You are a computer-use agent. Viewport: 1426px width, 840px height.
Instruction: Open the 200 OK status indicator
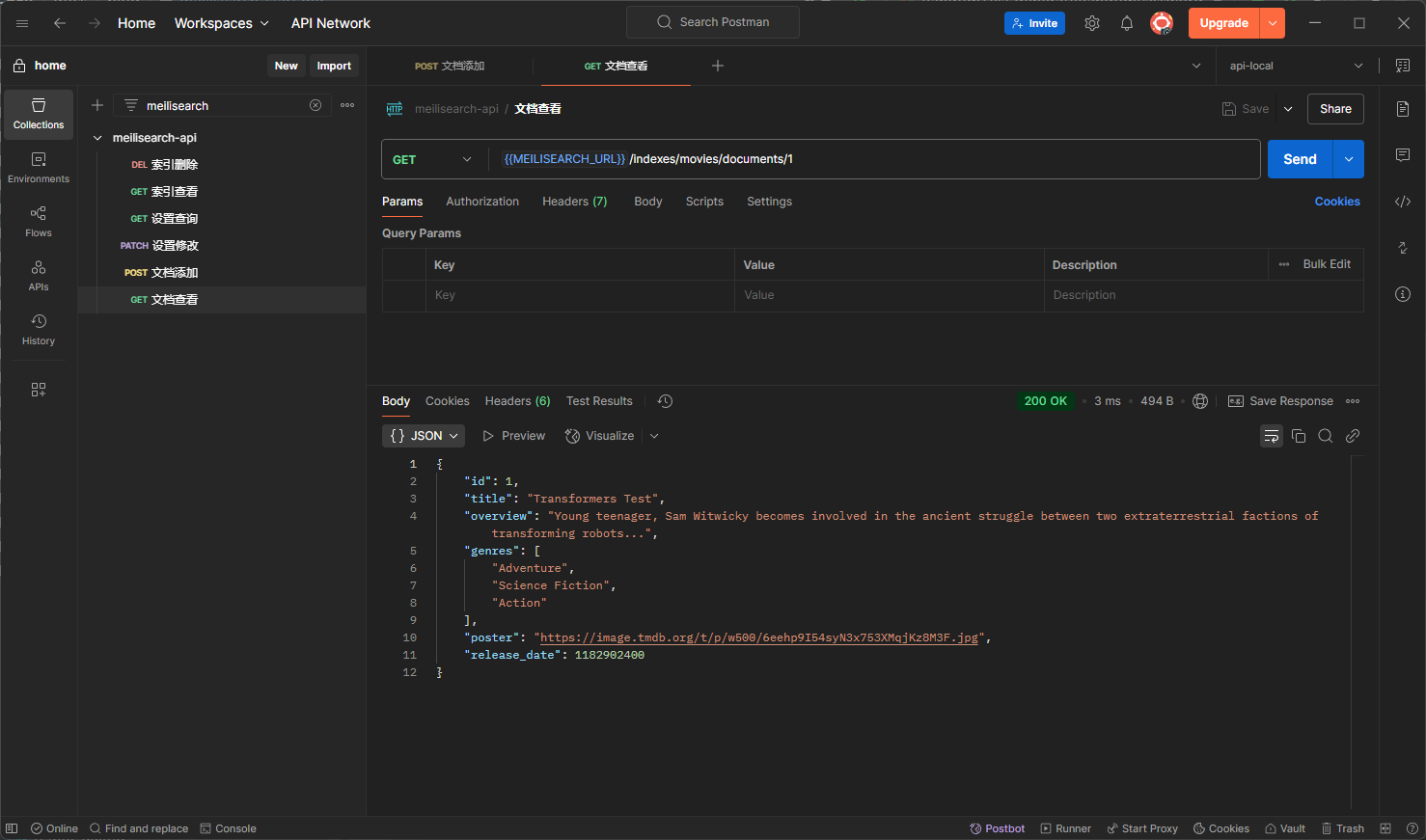pyautogui.click(x=1046, y=400)
